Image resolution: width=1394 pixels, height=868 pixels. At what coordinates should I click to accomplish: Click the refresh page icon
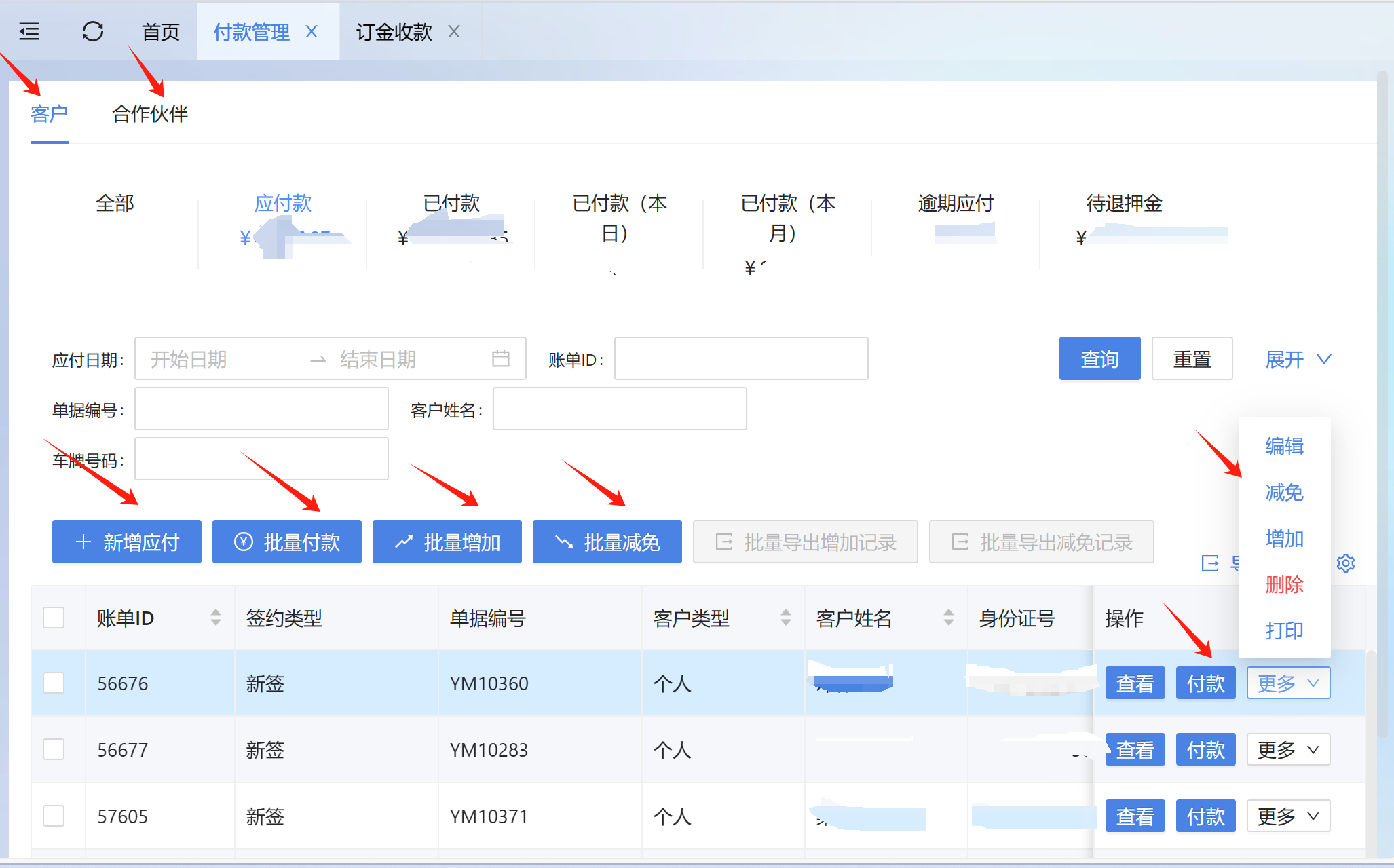pos(93,31)
